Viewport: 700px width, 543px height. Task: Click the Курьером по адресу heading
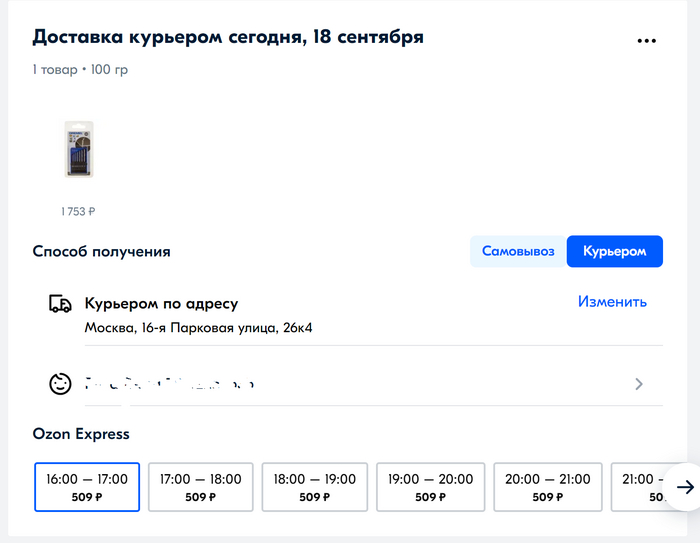coord(161,303)
